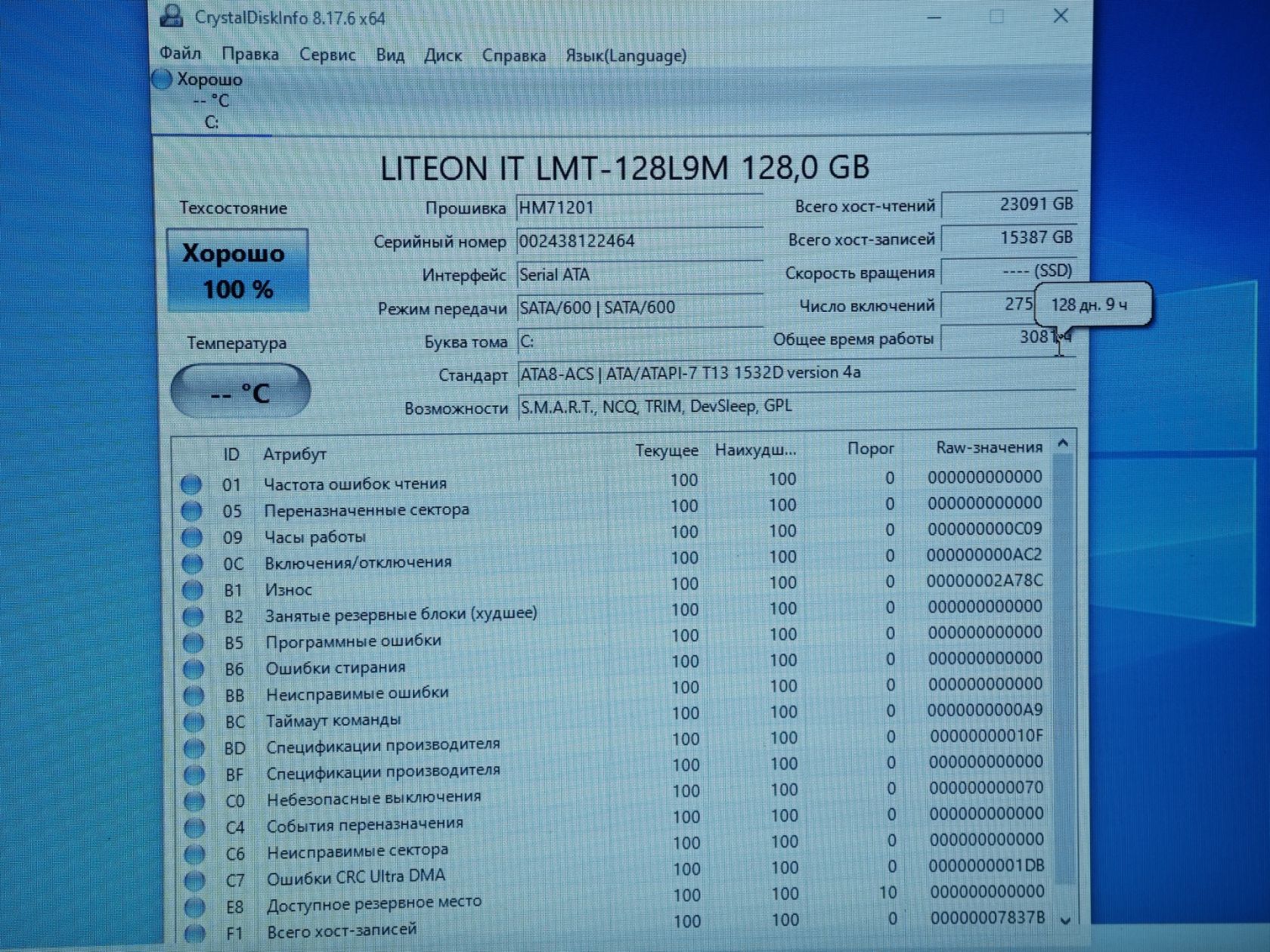Click the attribute list vertical scrollbar thumb

coord(1064,669)
